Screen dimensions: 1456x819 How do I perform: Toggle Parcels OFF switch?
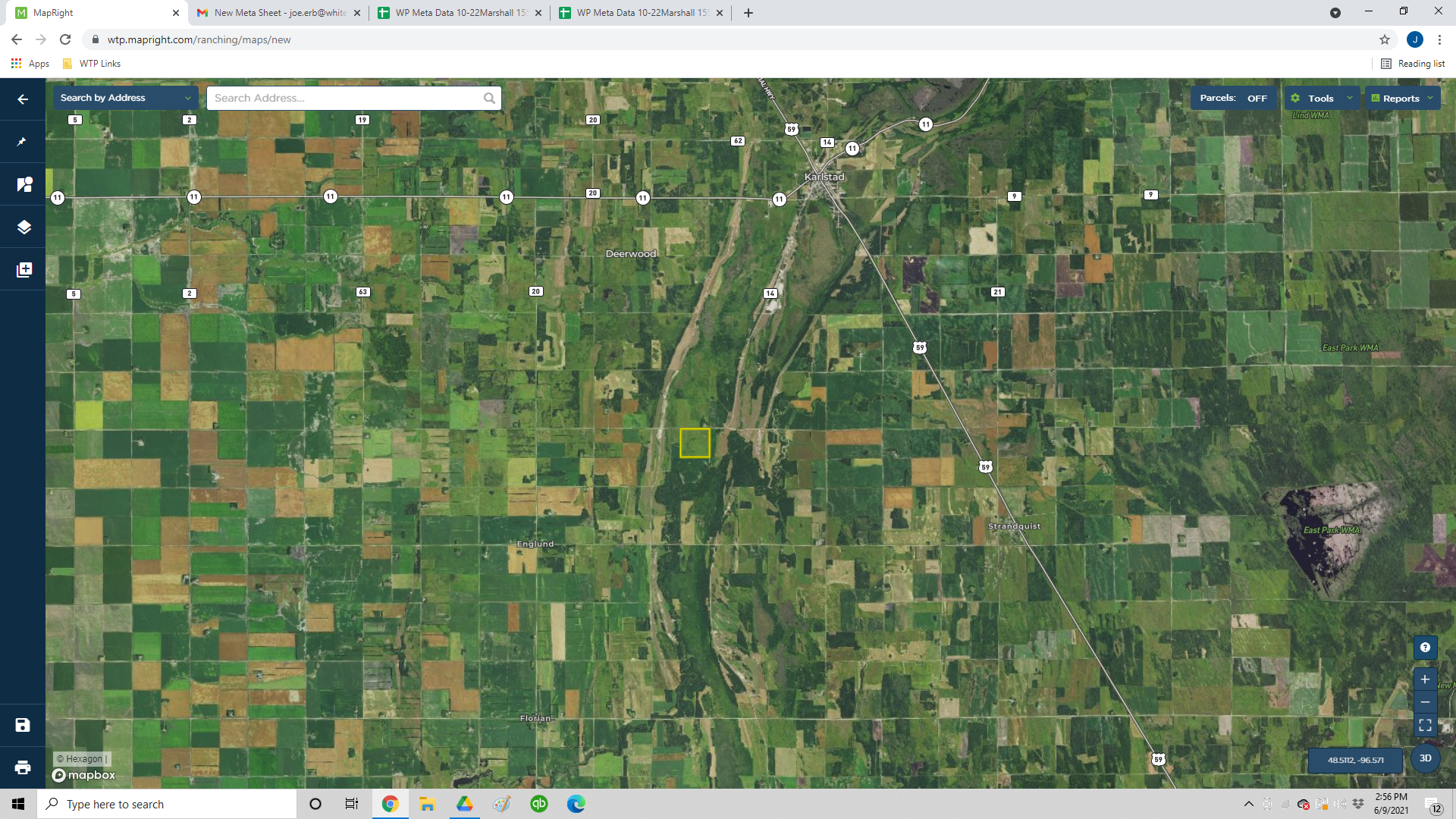pos(1233,99)
